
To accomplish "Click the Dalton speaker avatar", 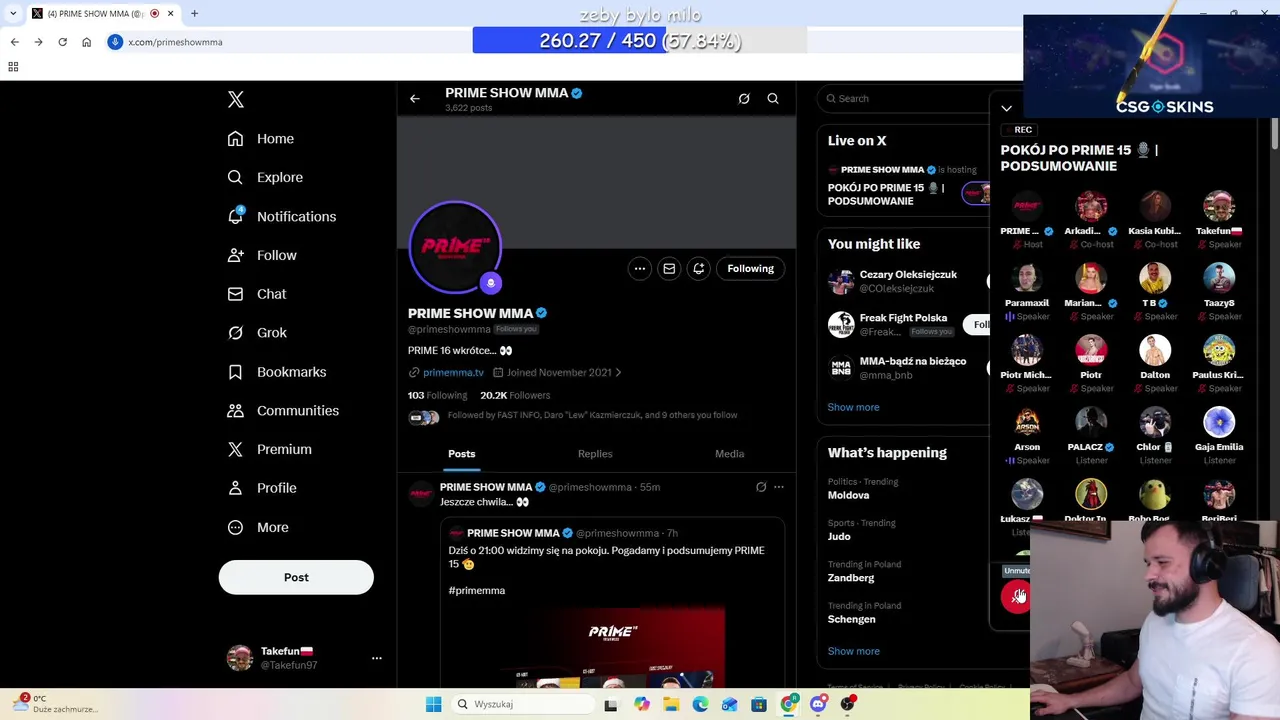I will tap(1155, 351).
